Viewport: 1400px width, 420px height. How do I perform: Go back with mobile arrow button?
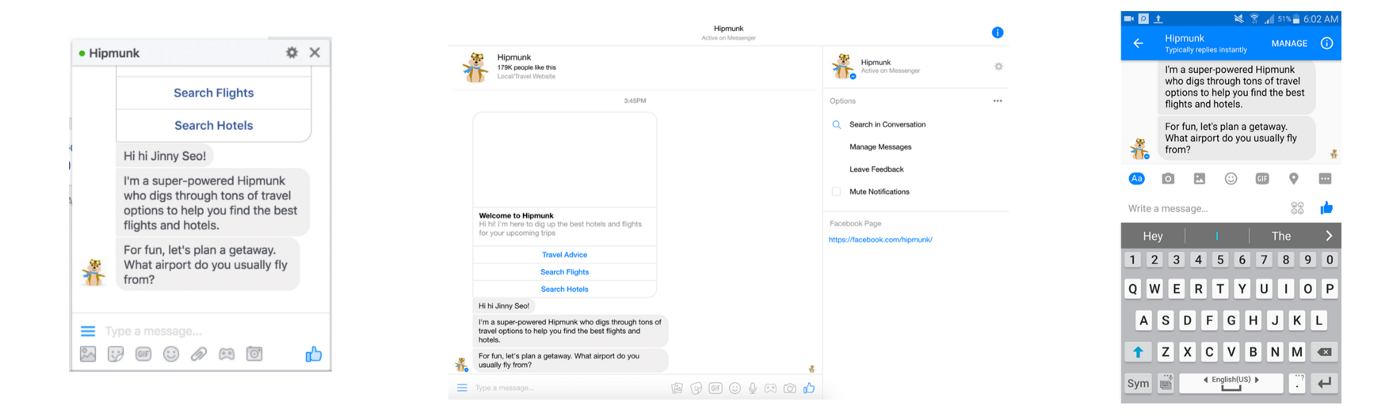1138,44
